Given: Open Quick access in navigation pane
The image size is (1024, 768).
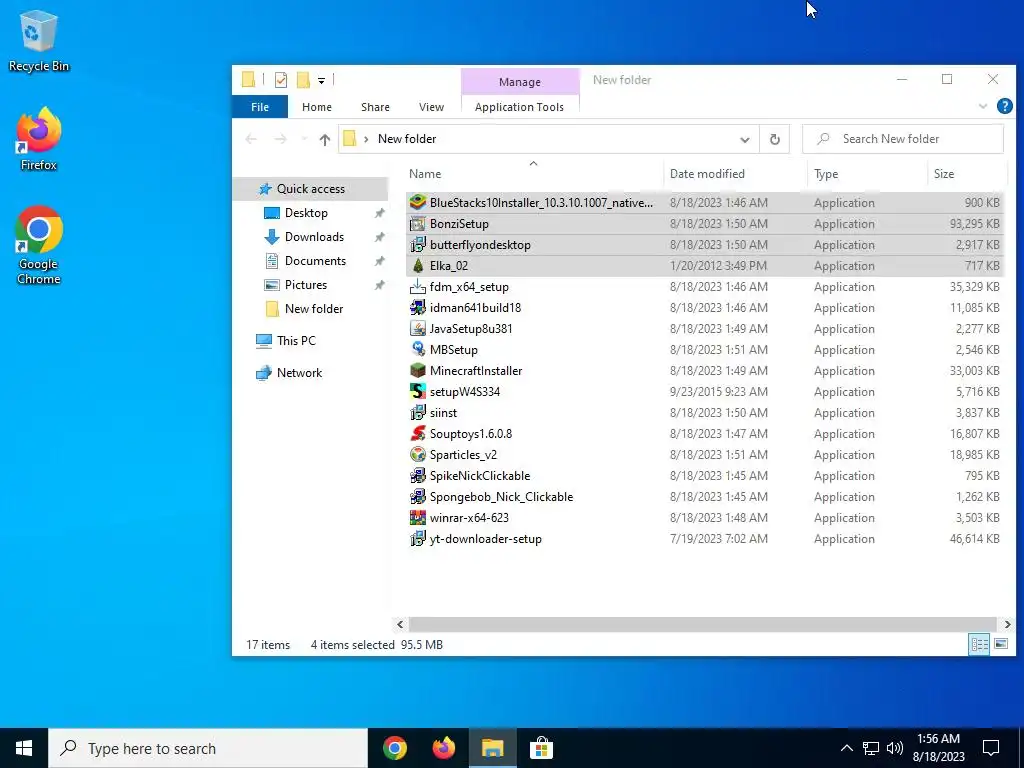Looking at the screenshot, I should point(311,189).
